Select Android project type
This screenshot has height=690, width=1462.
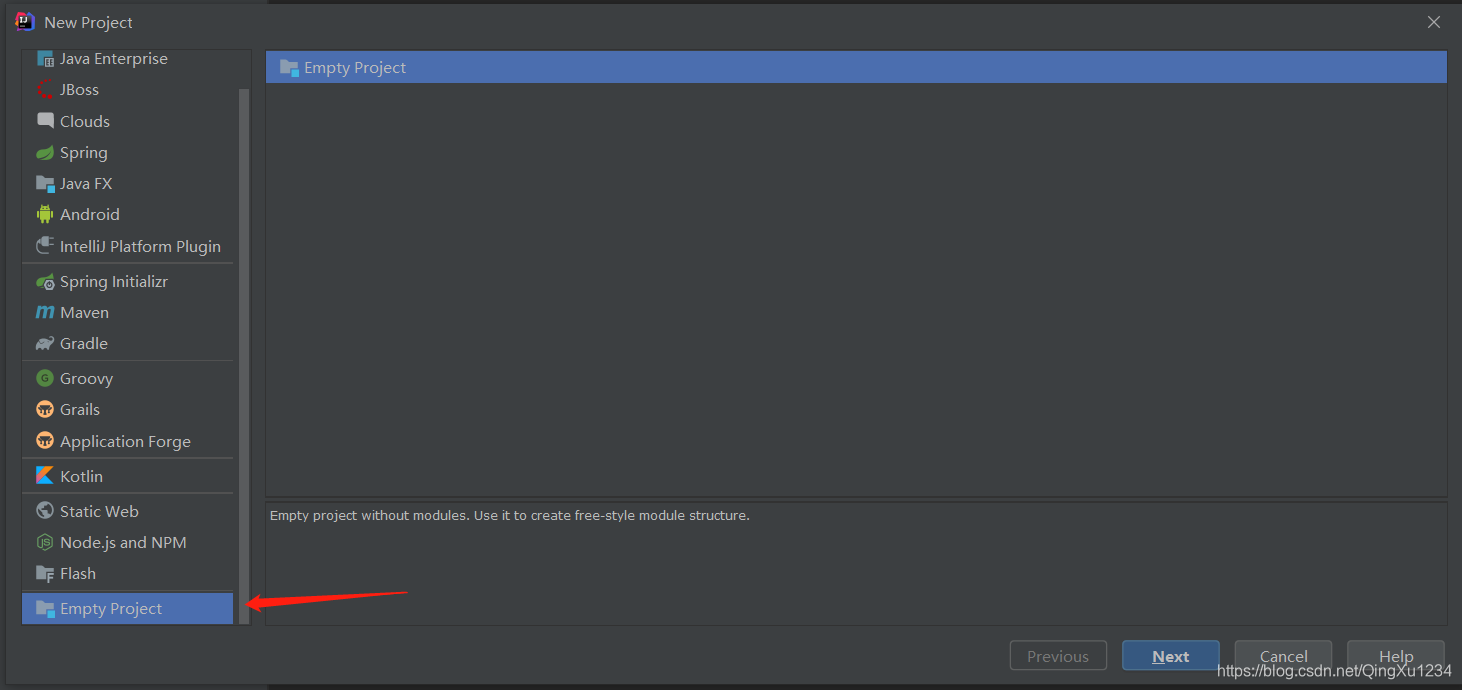[x=128, y=214]
